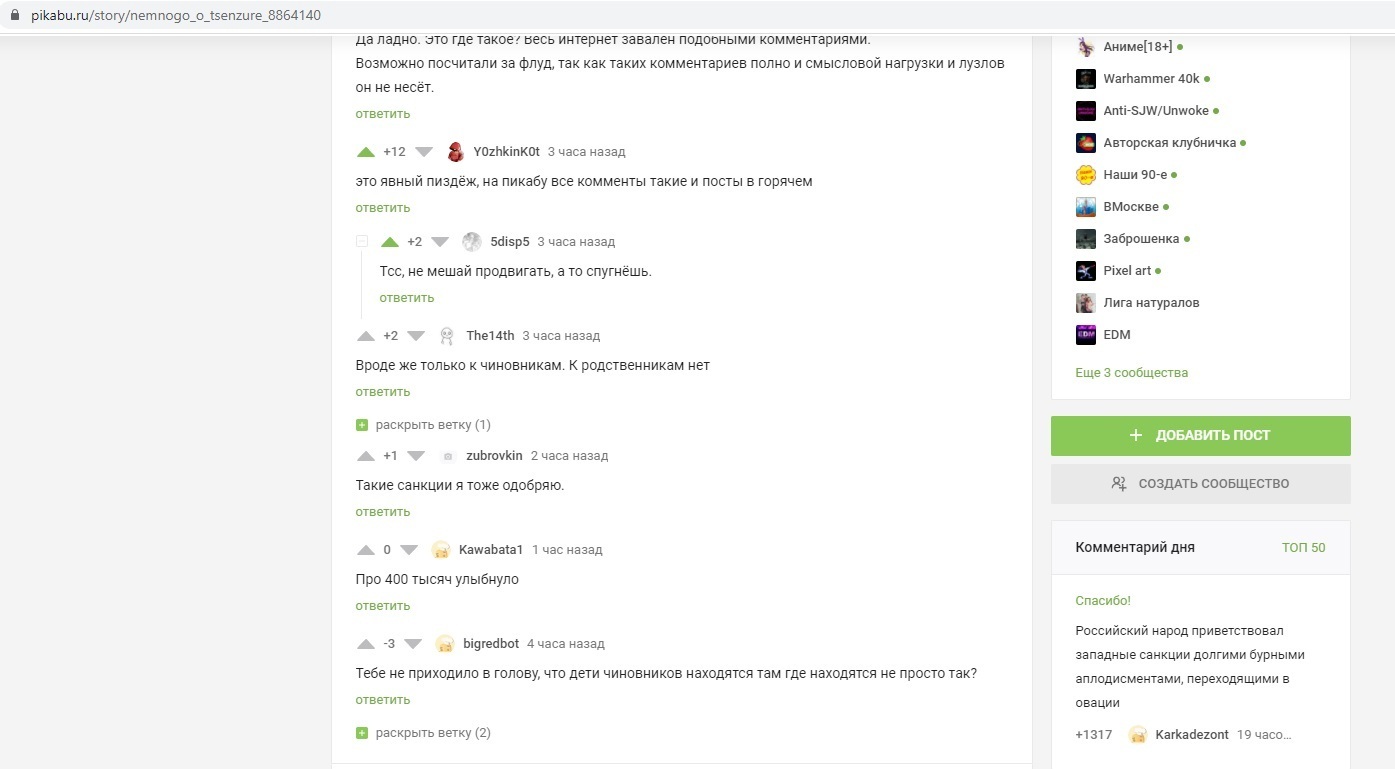Click the browser address bar URL
1395x769 pixels.
tap(176, 16)
